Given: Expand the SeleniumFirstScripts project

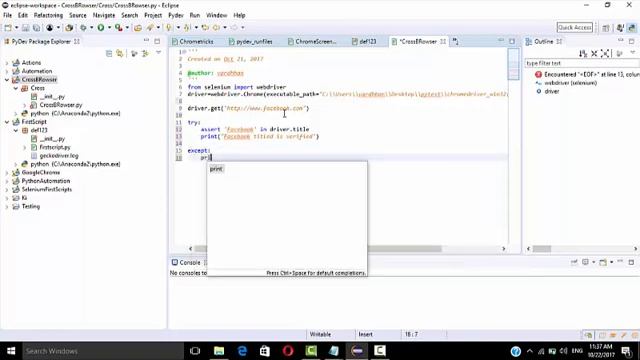Looking at the screenshot, I should click(7, 190).
